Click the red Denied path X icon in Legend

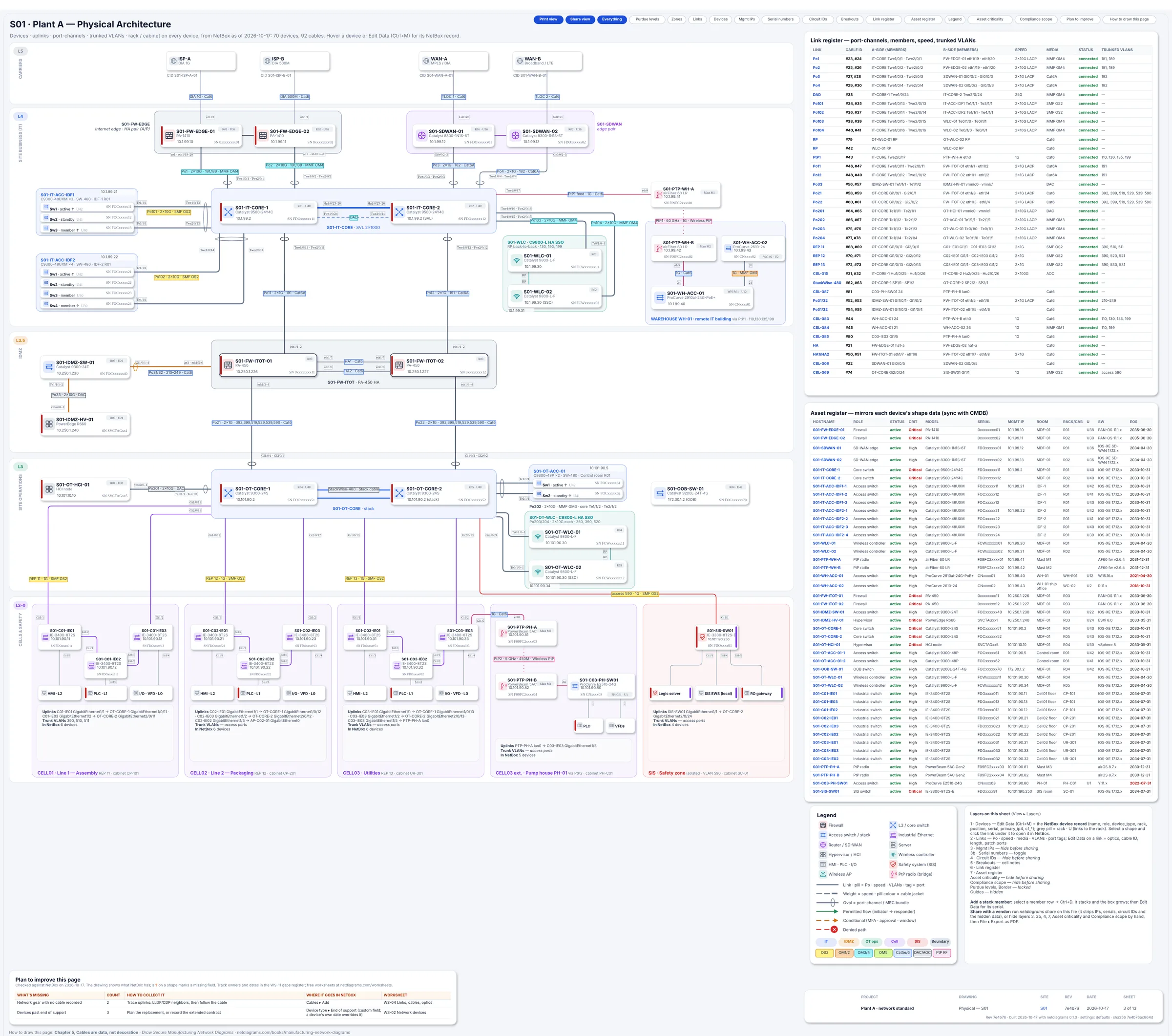(x=834, y=930)
